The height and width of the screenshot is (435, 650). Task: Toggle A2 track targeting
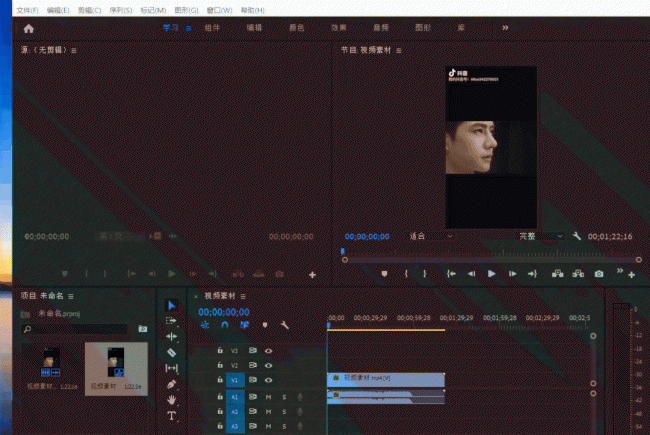[x=235, y=411]
